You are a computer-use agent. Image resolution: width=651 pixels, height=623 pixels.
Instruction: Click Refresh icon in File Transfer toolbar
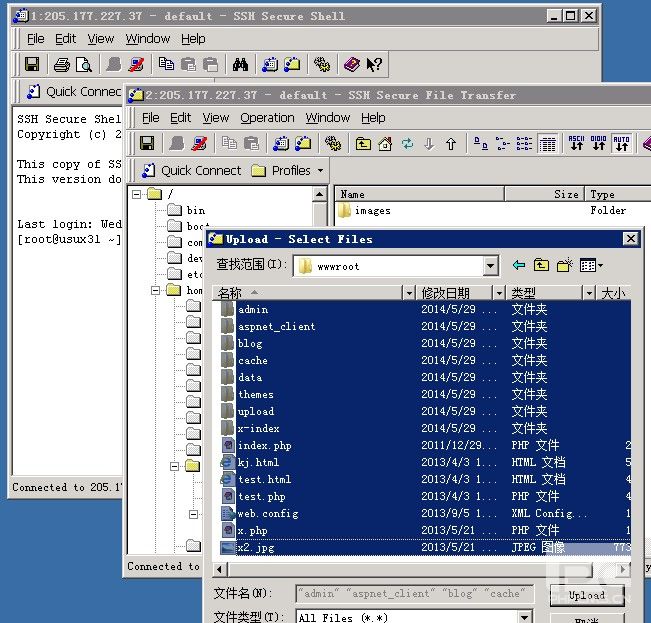click(407, 144)
